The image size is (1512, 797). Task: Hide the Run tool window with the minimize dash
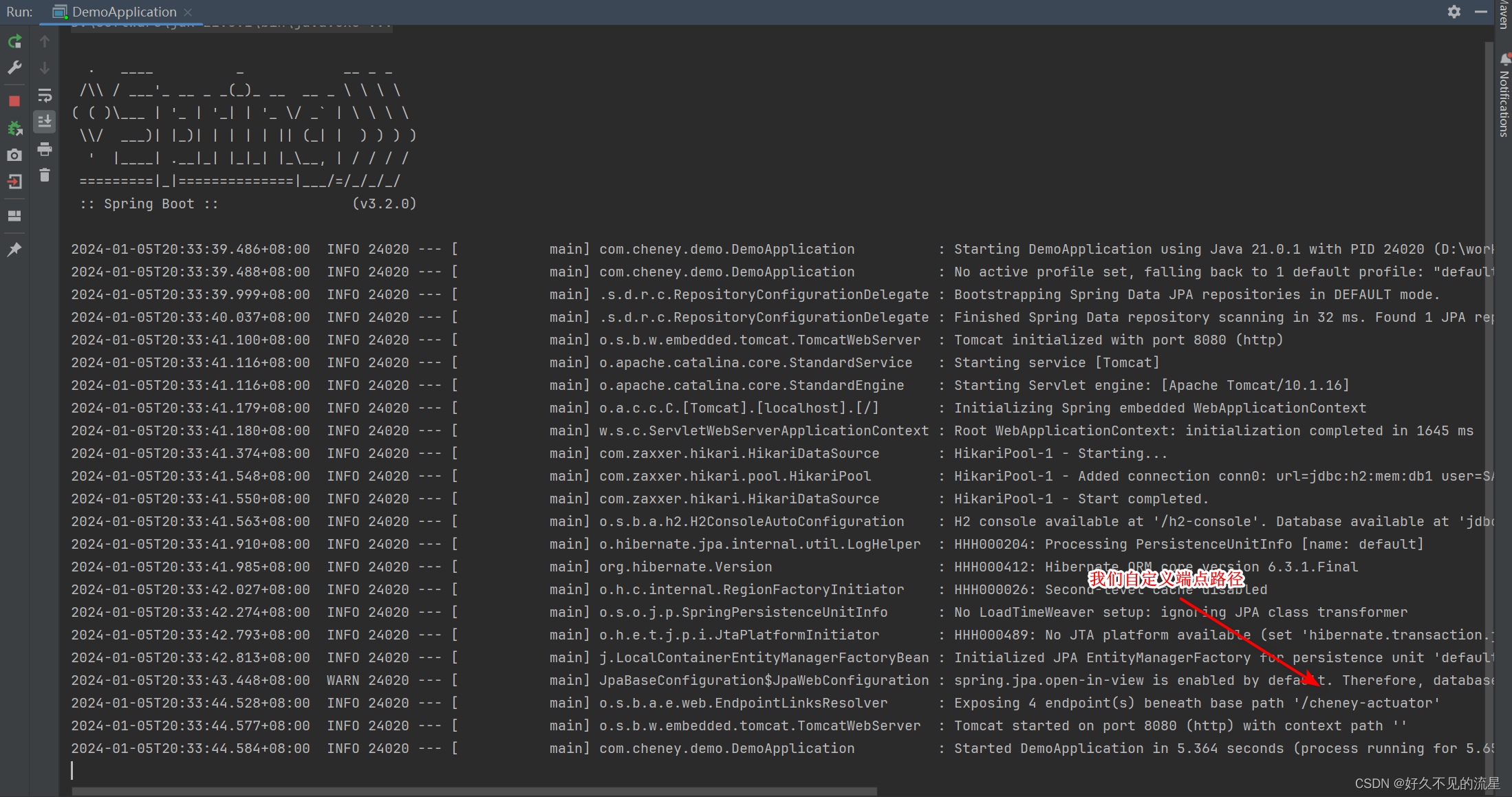pyautogui.click(x=1481, y=12)
